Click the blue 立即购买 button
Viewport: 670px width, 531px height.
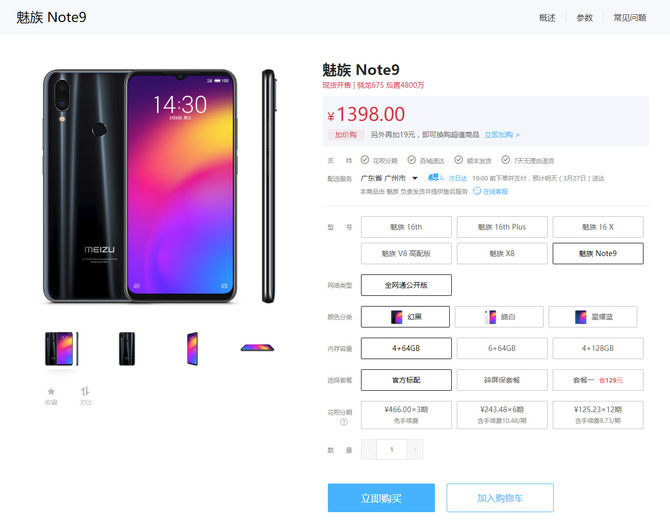pyautogui.click(x=381, y=498)
